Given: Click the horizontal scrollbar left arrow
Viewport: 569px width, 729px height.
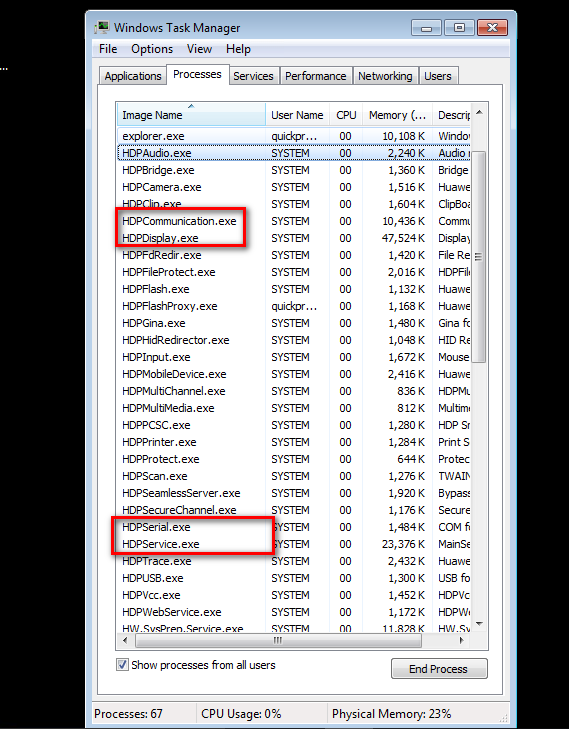Looking at the screenshot, I should click(x=125, y=640).
